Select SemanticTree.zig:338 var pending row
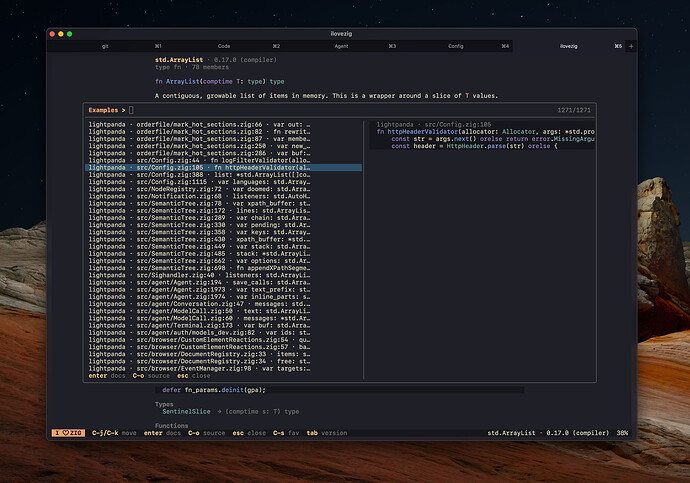The image size is (690, 483). tap(224, 225)
